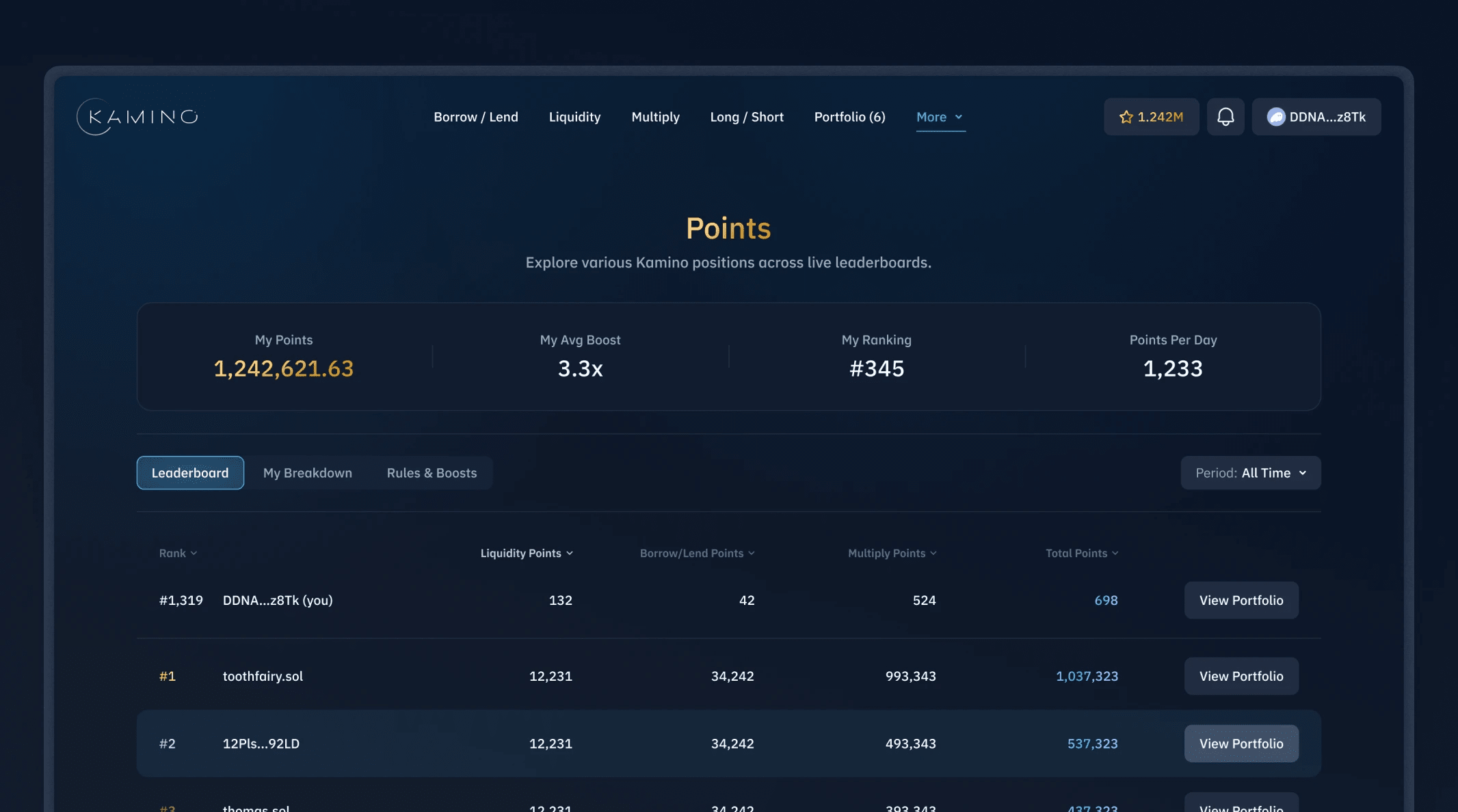This screenshot has width=1458, height=812.
Task: Click total points 1,037,323
Action: click(1087, 676)
